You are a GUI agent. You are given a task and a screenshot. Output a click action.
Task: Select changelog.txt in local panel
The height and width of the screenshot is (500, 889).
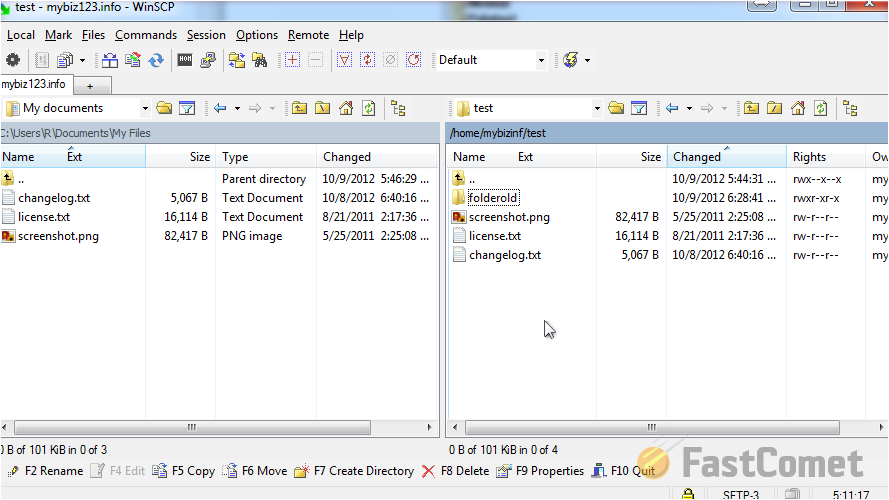[54, 198]
